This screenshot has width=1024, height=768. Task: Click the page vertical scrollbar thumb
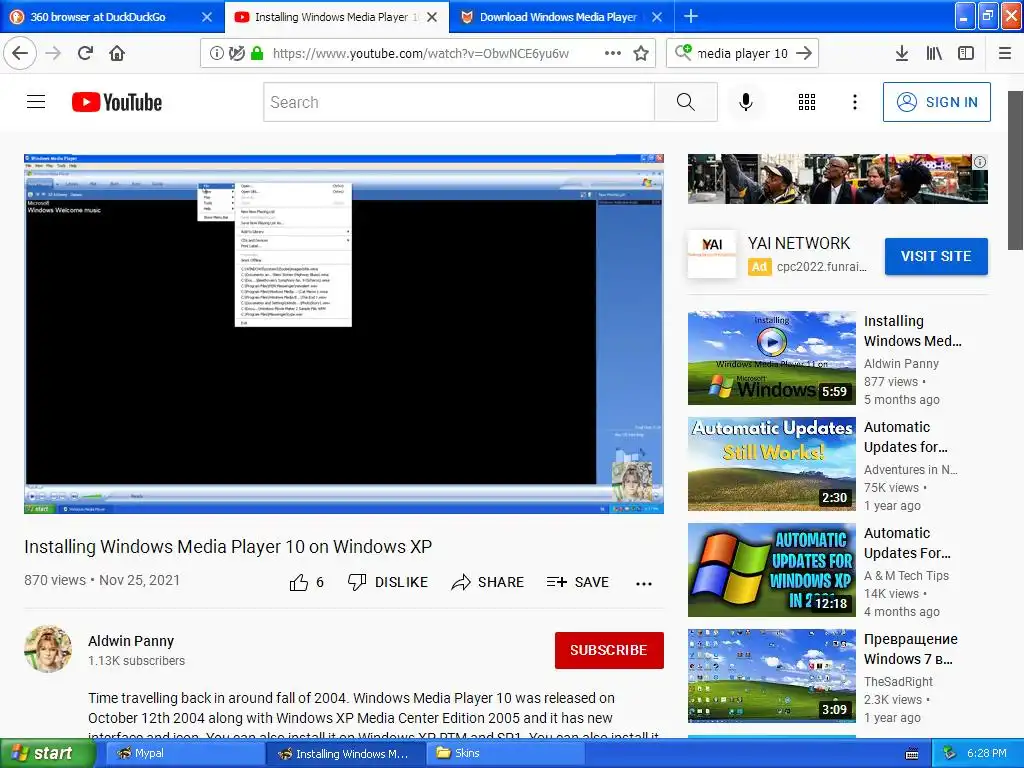click(x=1016, y=170)
